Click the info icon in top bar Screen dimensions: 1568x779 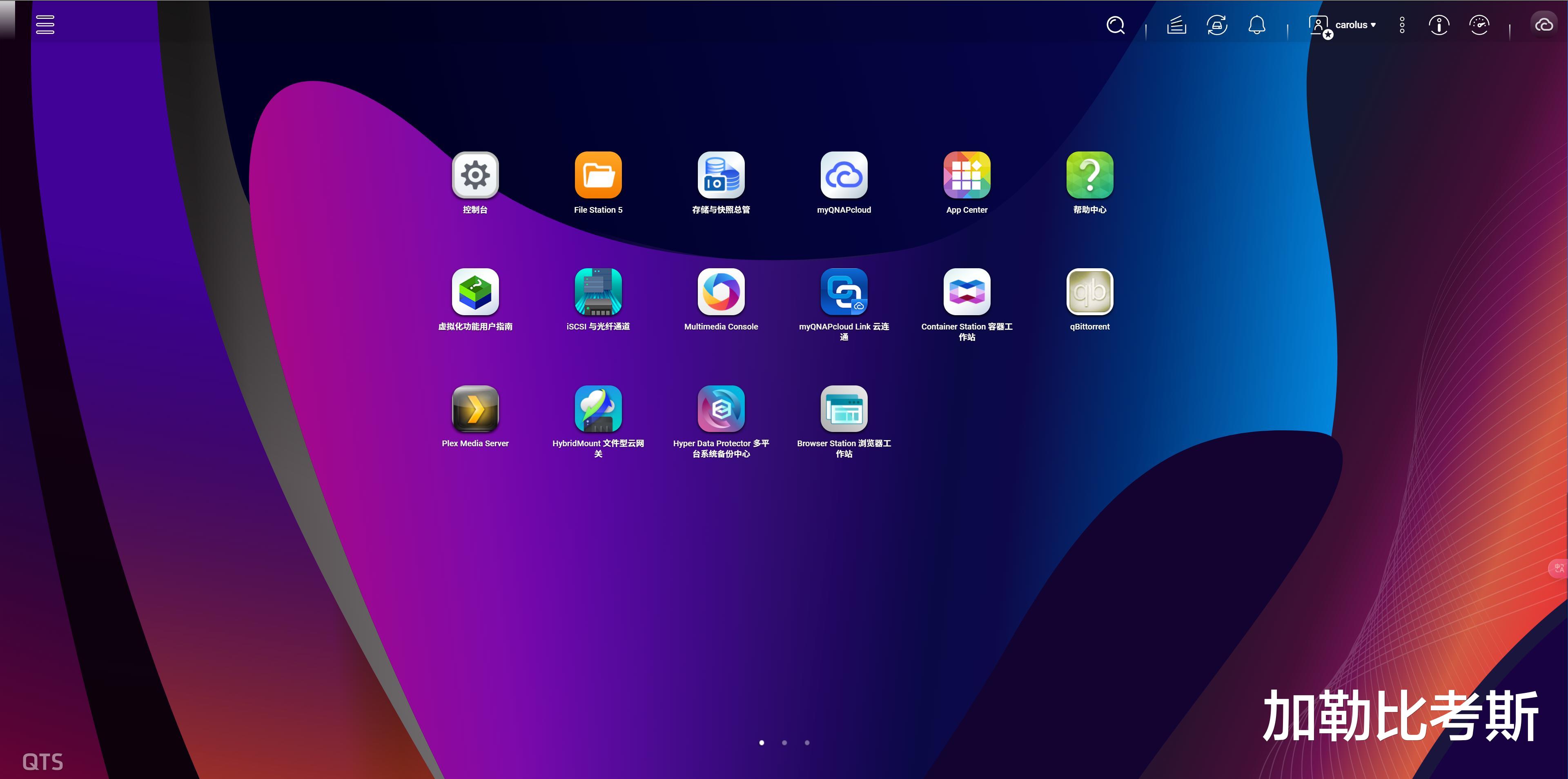pos(1438,25)
